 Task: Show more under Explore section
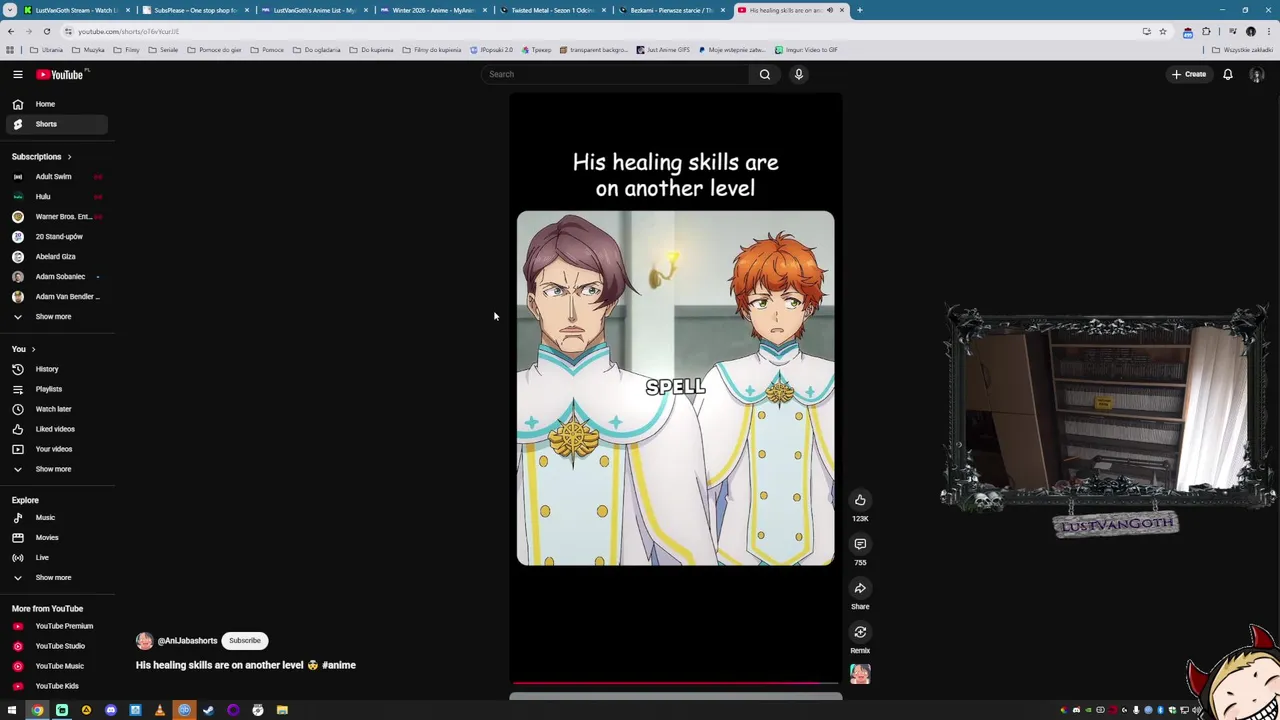56,578
